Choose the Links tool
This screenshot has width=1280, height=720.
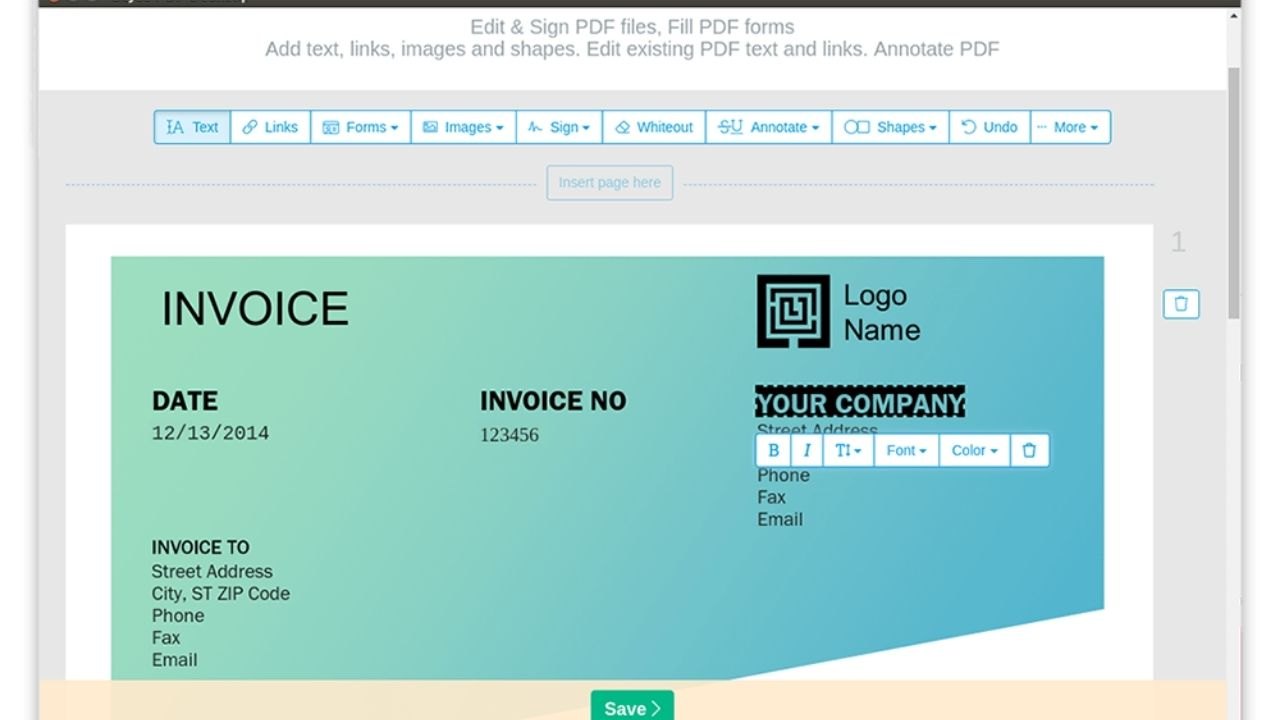coord(270,127)
